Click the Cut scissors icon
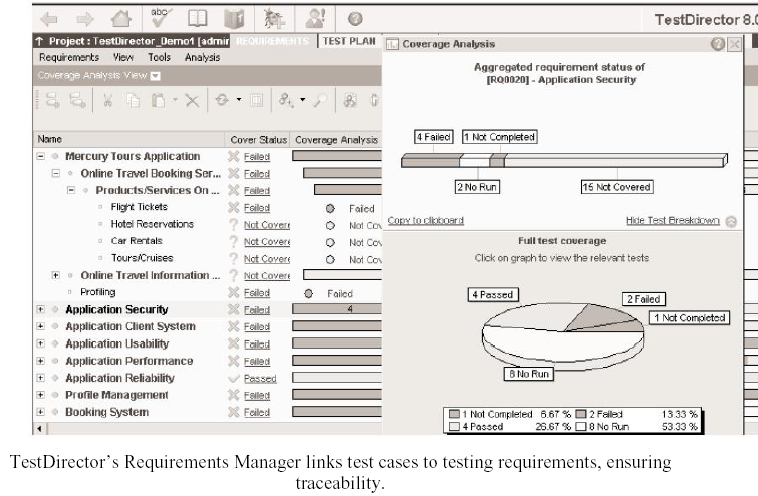758x496 pixels. pyautogui.click(x=104, y=102)
